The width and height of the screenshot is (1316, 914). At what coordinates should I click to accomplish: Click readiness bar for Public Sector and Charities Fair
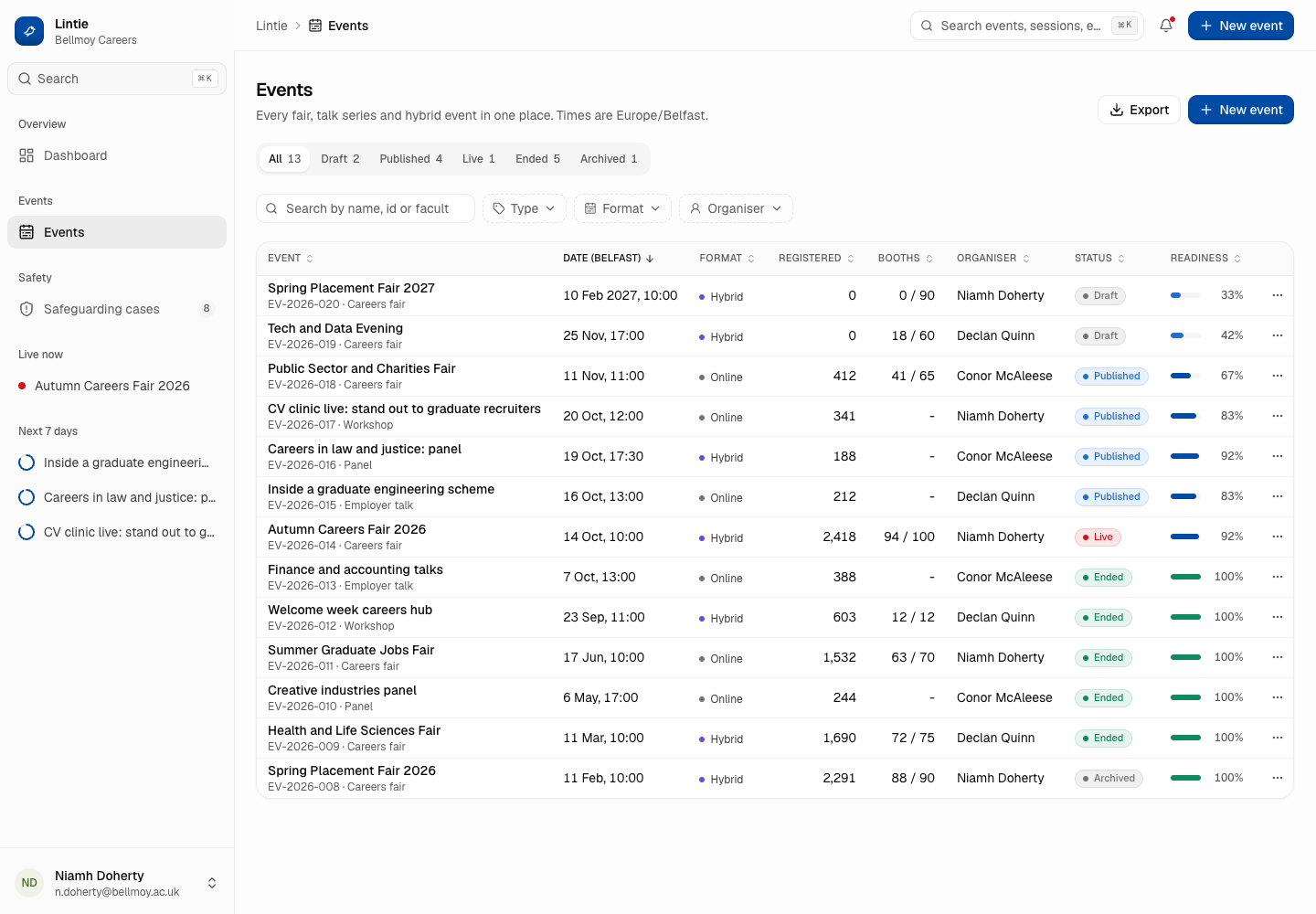(x=1185, y=376)
